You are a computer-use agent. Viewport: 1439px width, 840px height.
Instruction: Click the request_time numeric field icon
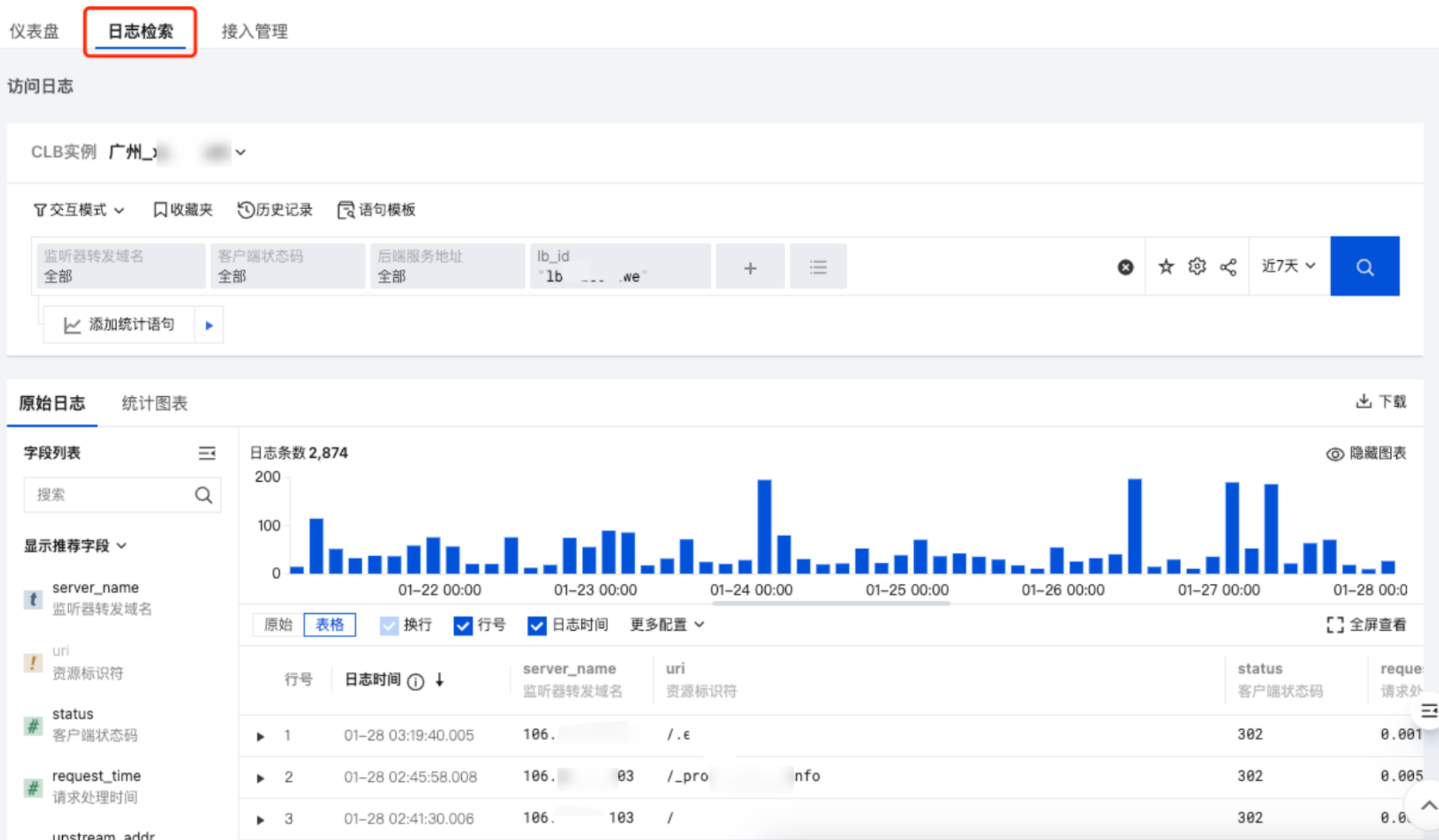(32, 788)
